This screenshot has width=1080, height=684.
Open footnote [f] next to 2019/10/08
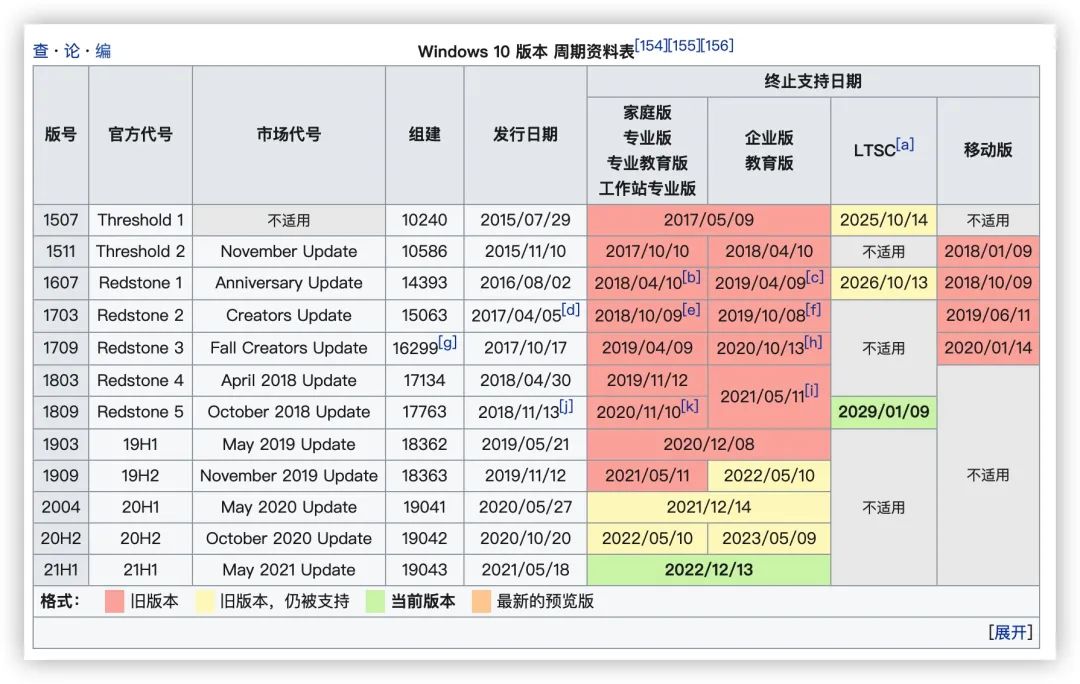click(813, 309)
